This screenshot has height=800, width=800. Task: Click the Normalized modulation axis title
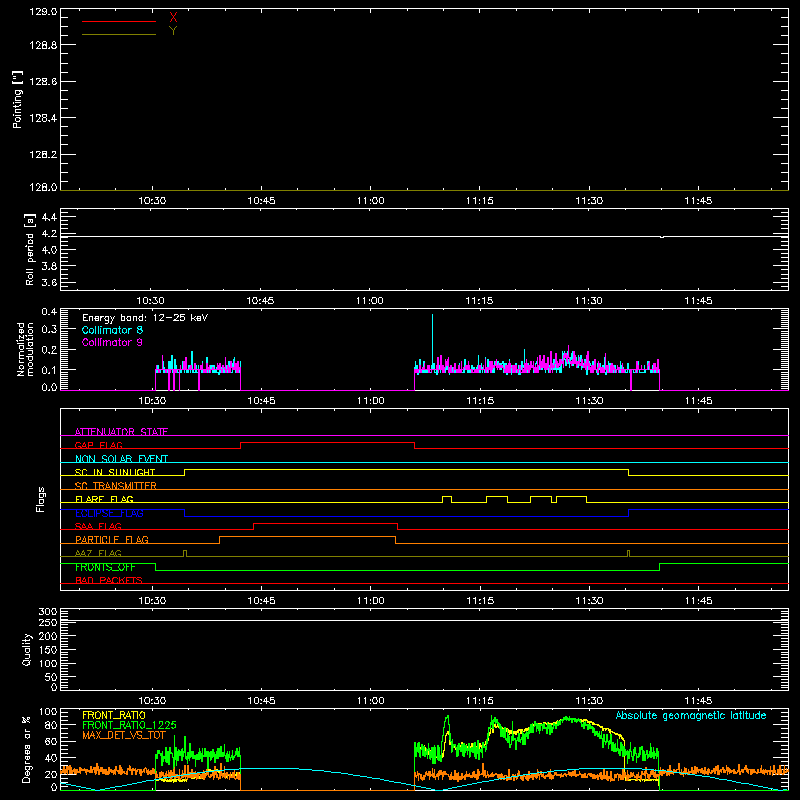(25, 349)
